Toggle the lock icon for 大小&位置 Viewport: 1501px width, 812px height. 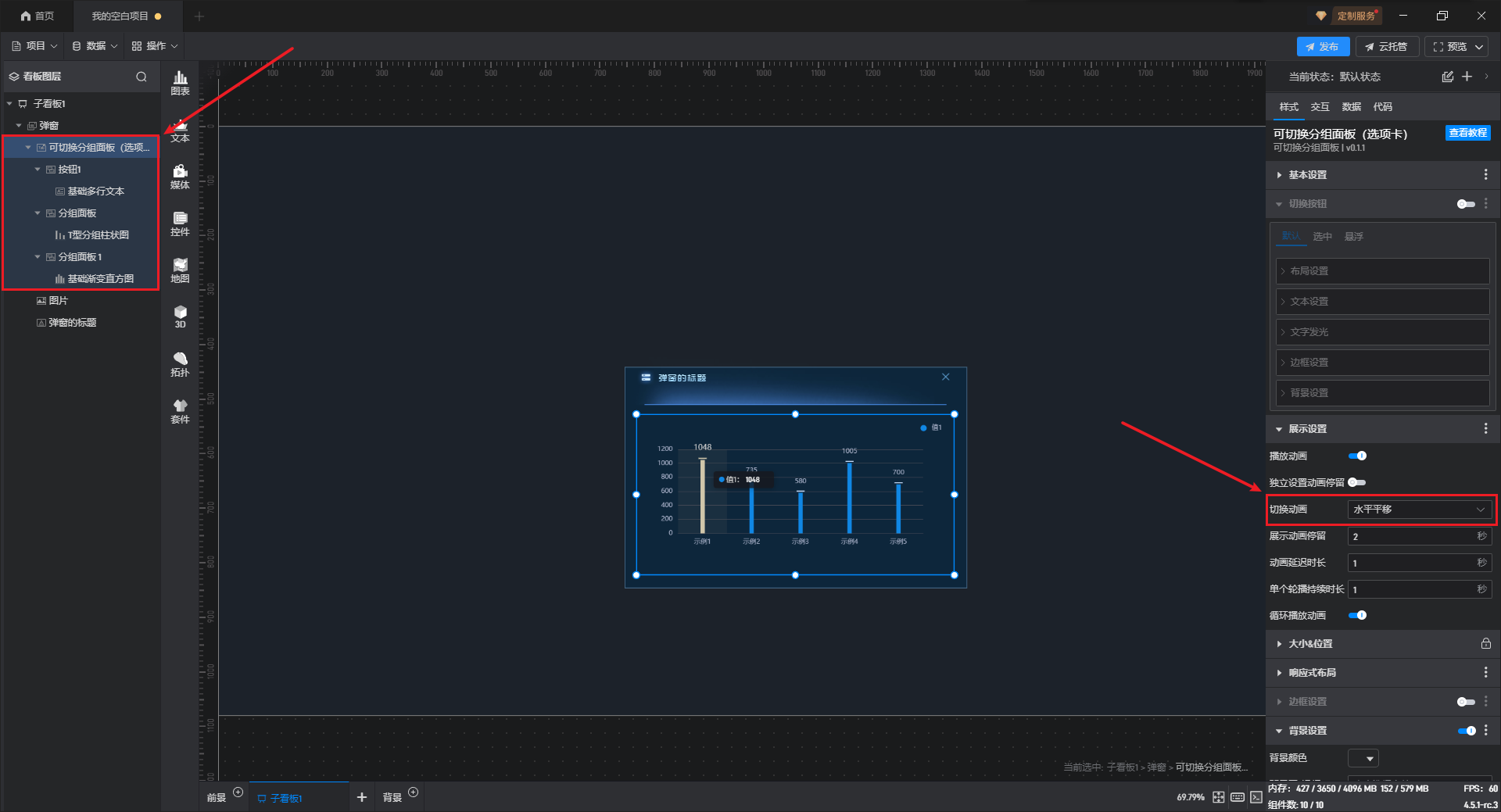pyautogui.click(x=1485, y=644)
